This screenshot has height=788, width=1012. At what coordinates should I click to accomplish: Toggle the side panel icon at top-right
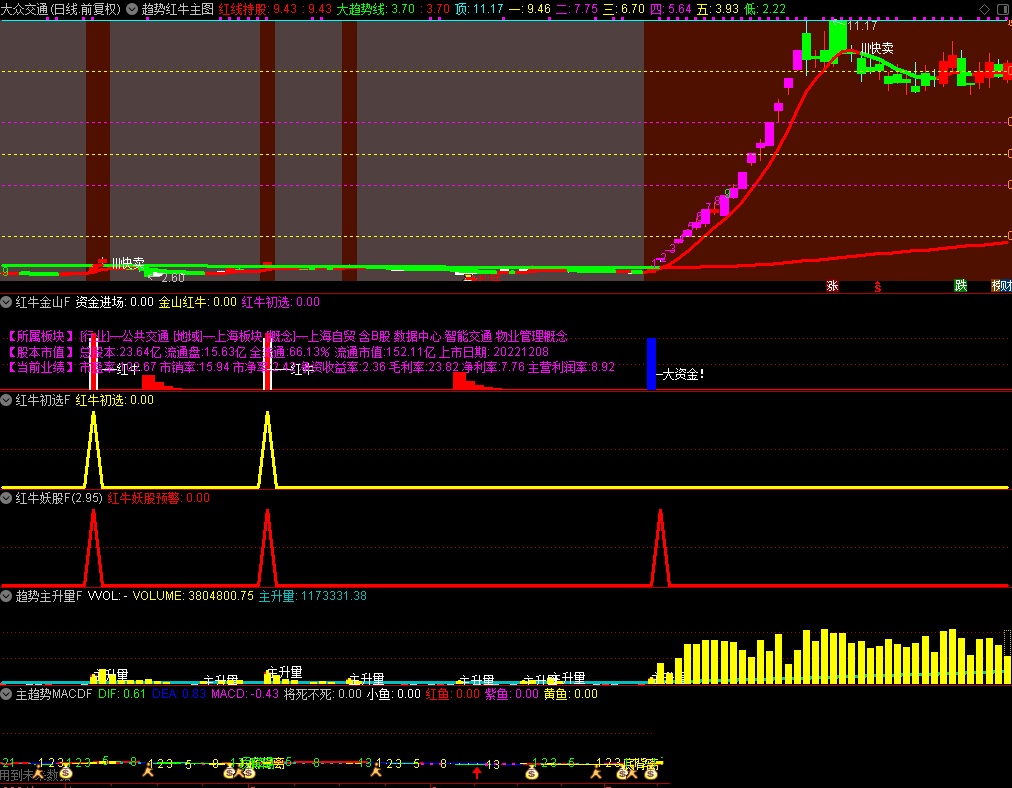1003,9
